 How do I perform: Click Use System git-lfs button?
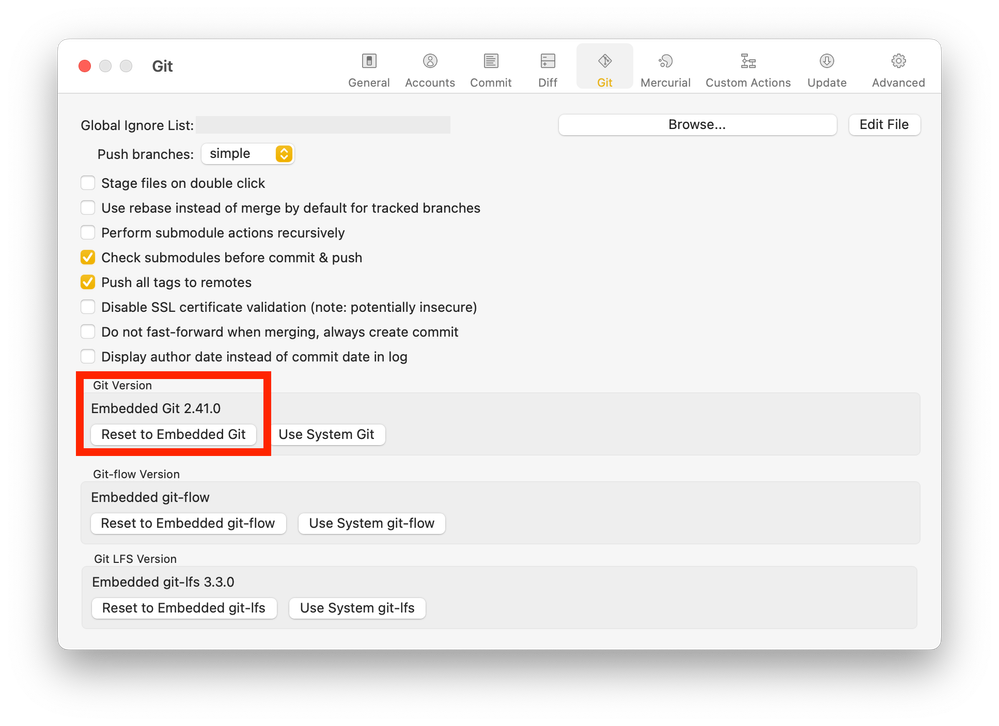coord(357,608)
